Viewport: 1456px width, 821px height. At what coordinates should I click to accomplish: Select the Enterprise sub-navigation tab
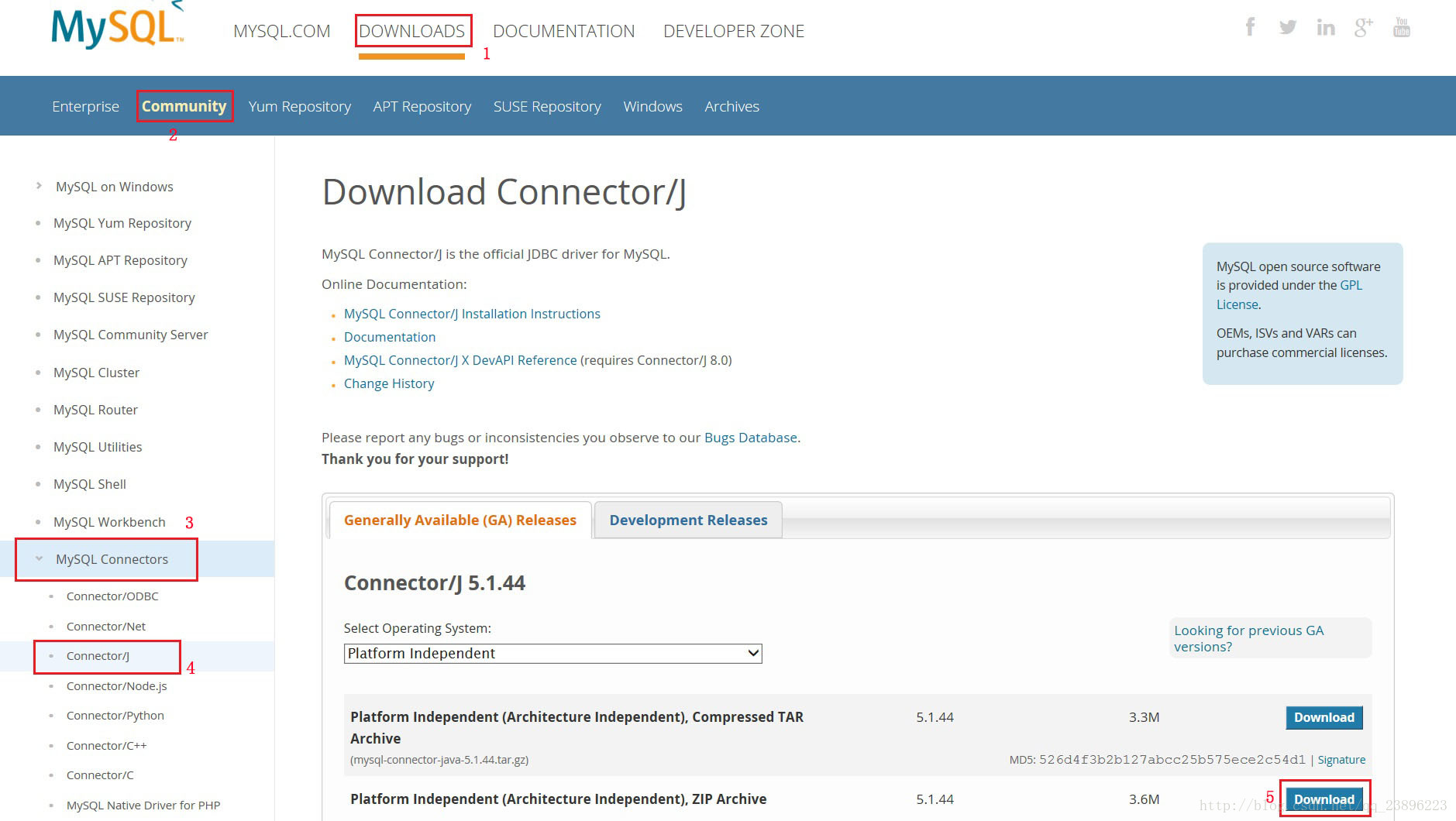pyautogui.click(x=85, y=106)
